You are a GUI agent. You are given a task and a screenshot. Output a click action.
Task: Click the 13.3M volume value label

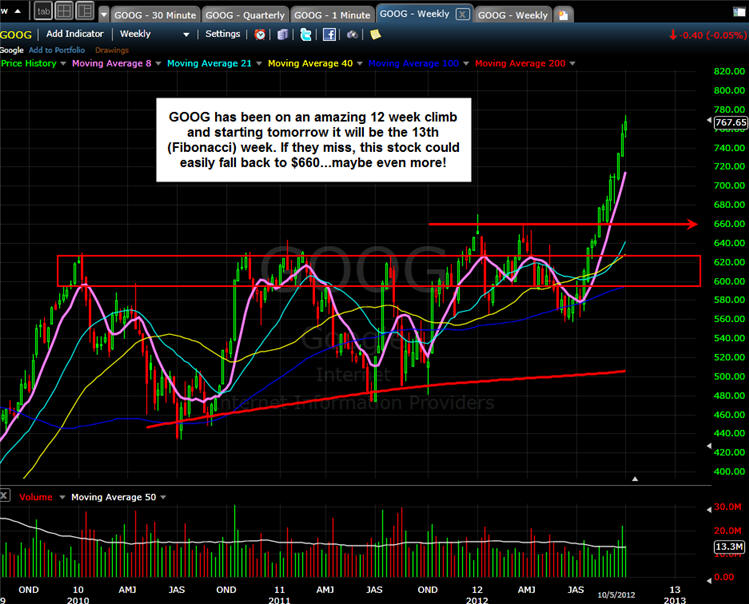click(x=729, y=547)
